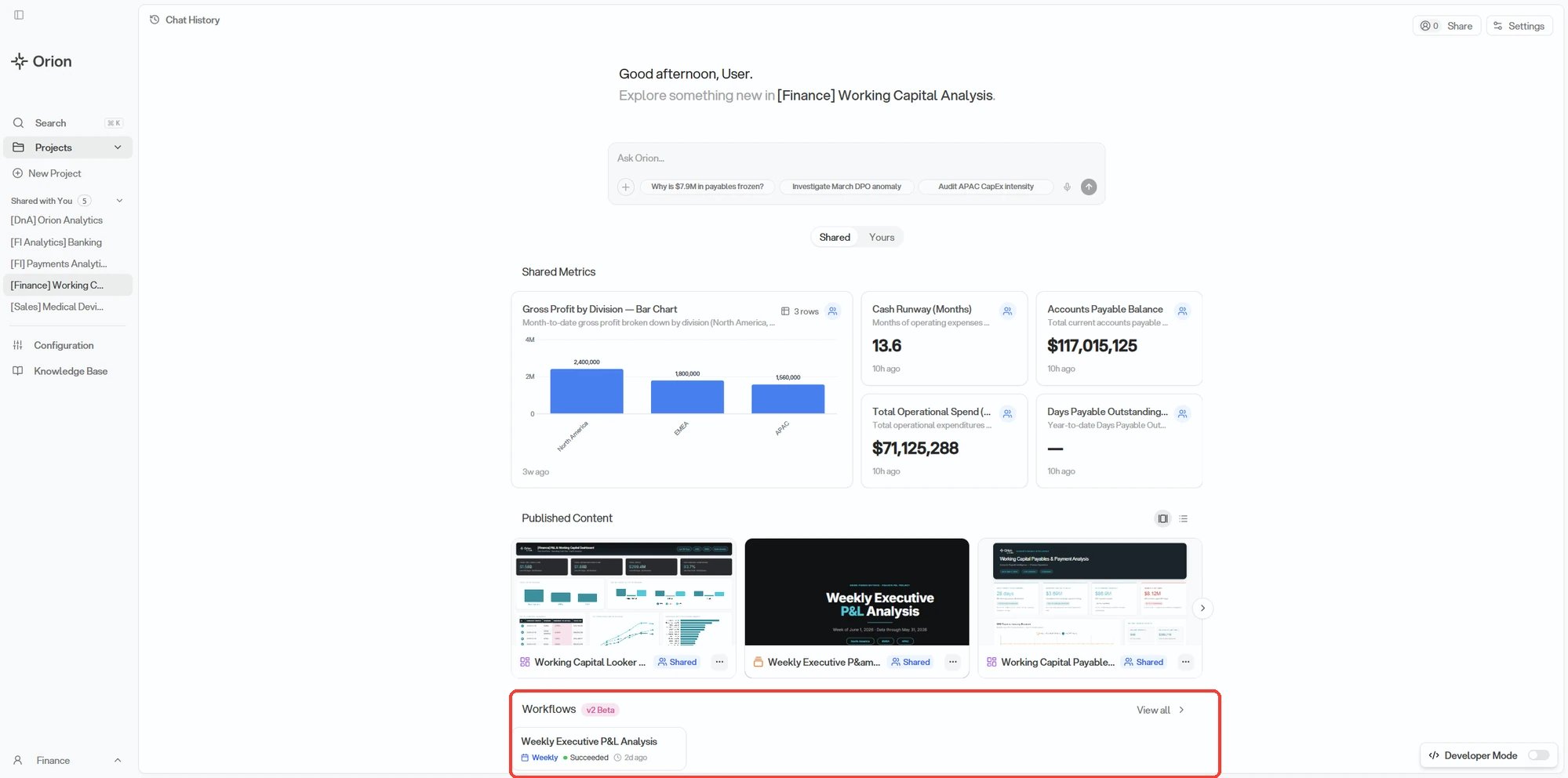The width and height of the screenshot is (1568, 778).
Task: Open Search in the sidebar
Action: click(x=67, y=123)
